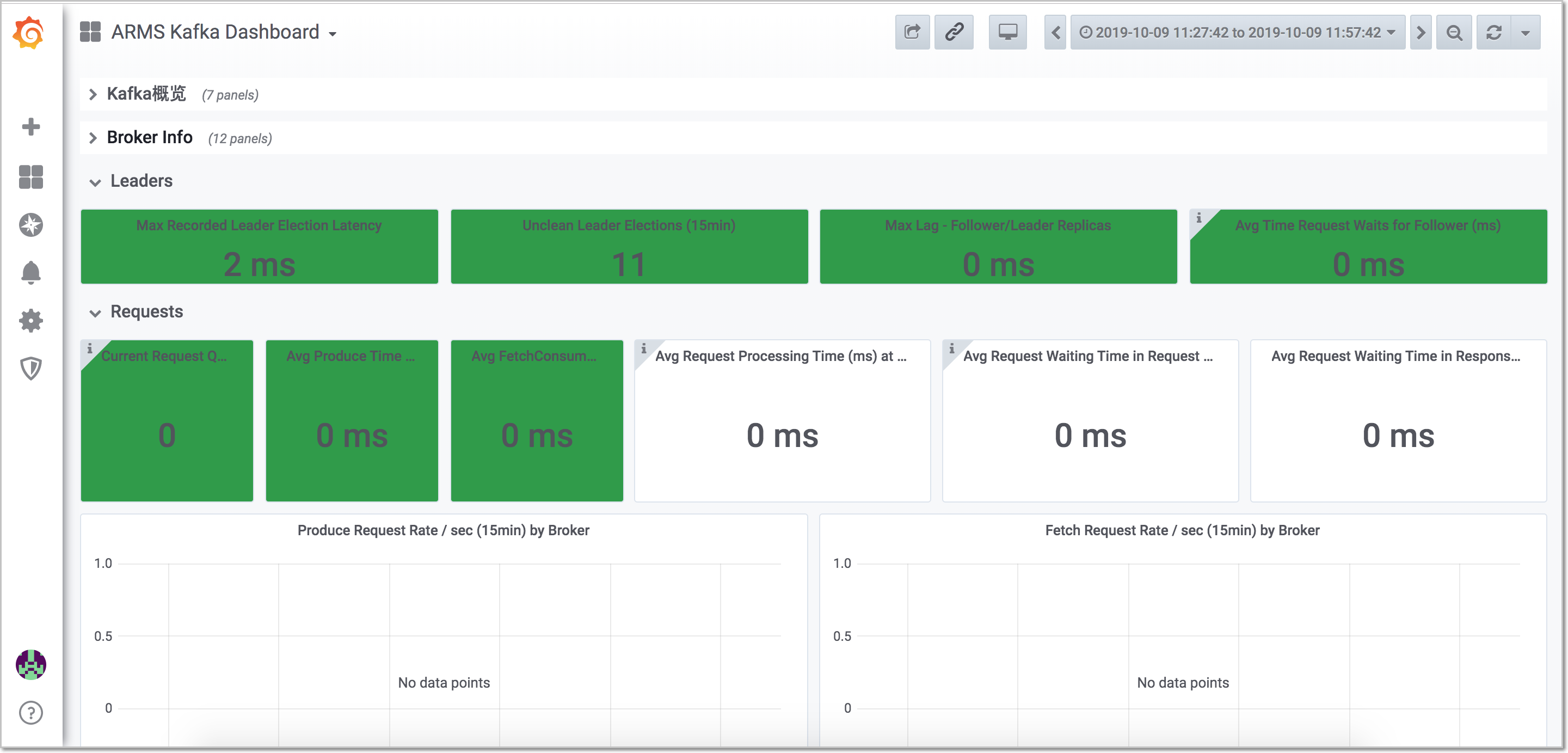Click Fetch Request Rate by Broker title
The width and height of the screenshot is (1568, 753).
pos(1183,530)
